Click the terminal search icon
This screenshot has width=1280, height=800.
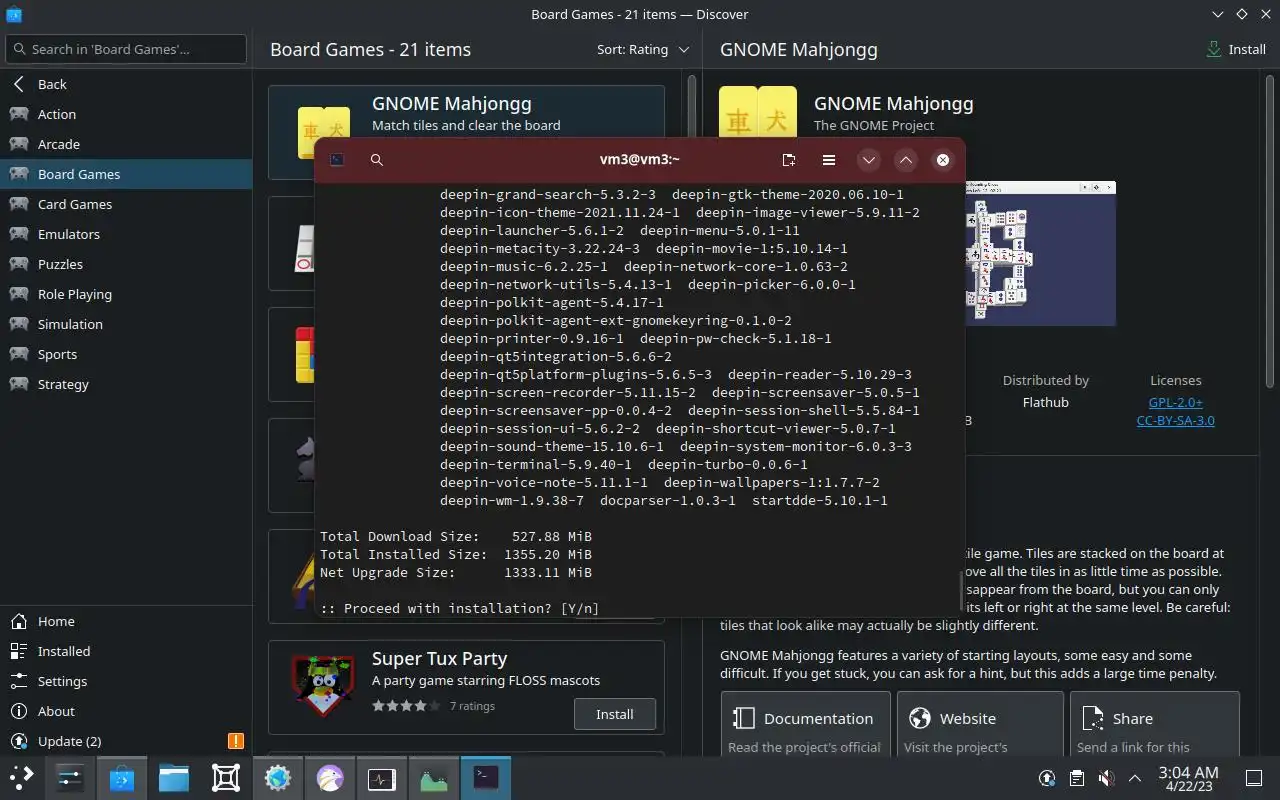[377, 160]
